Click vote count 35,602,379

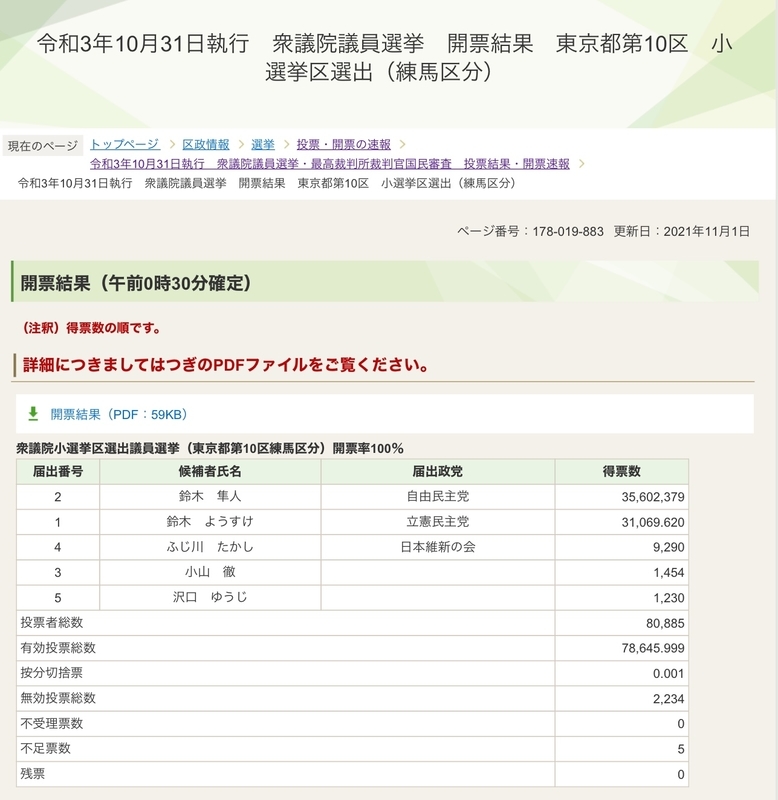point(652,497)
